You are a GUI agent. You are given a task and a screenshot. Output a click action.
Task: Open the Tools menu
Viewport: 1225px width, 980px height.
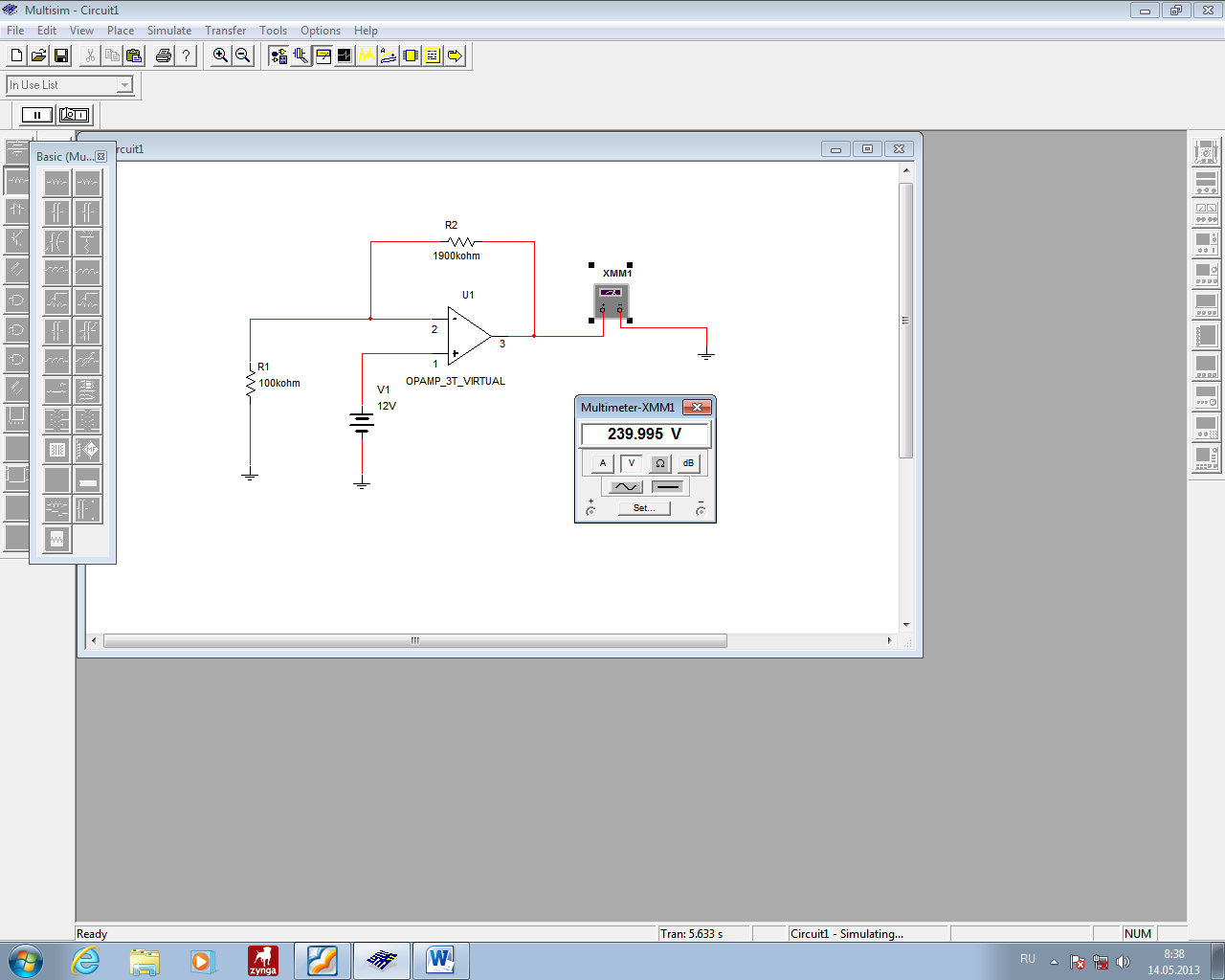[274, 31]
